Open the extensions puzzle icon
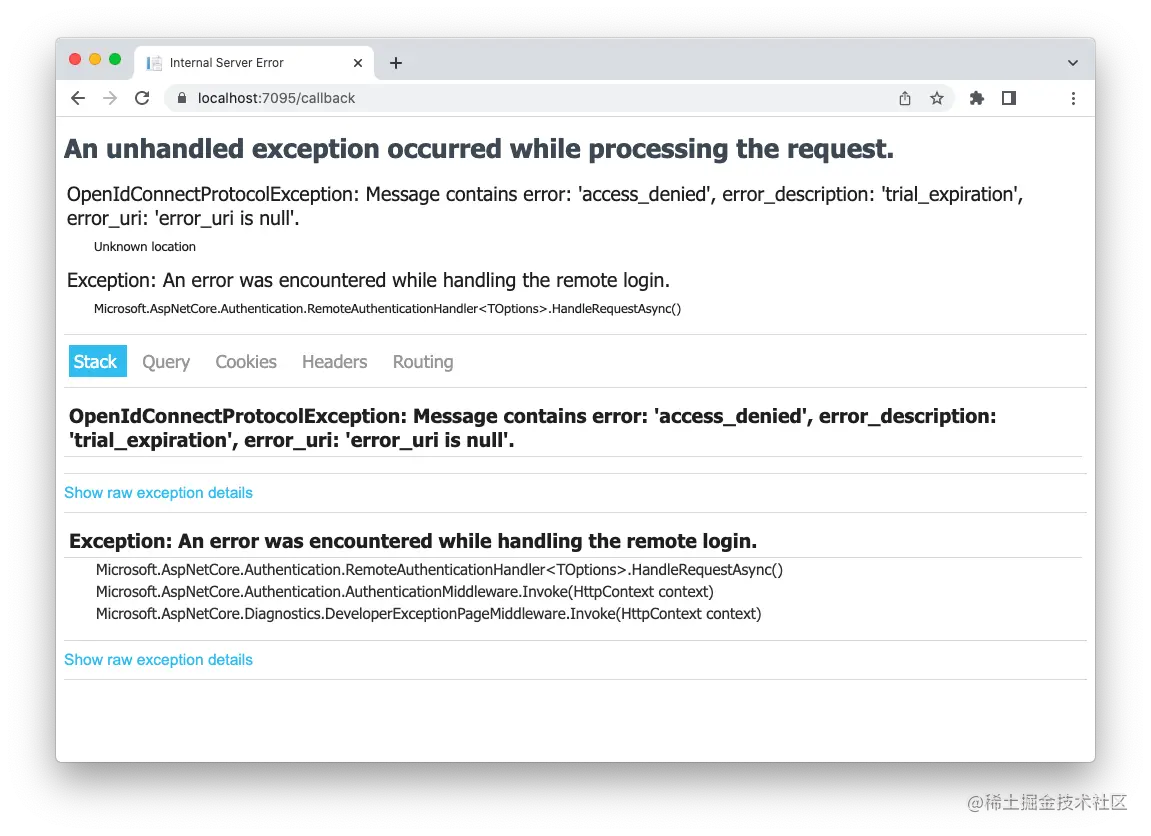The width and height of the screenshot is (1151, 836). [x=976, y=98]
